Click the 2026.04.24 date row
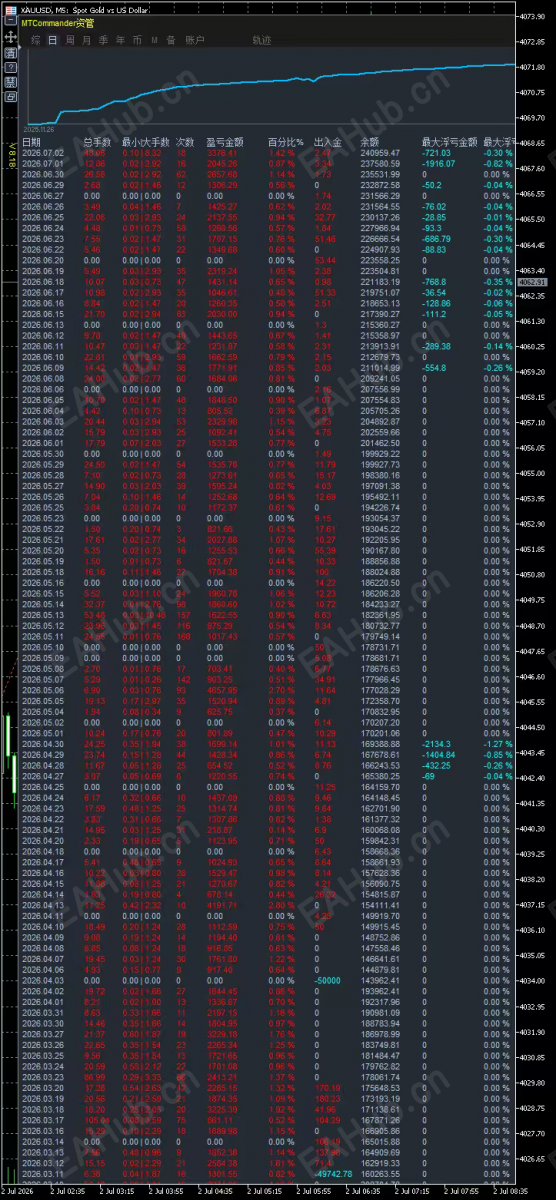The image size is (556, 1200). 43,797
